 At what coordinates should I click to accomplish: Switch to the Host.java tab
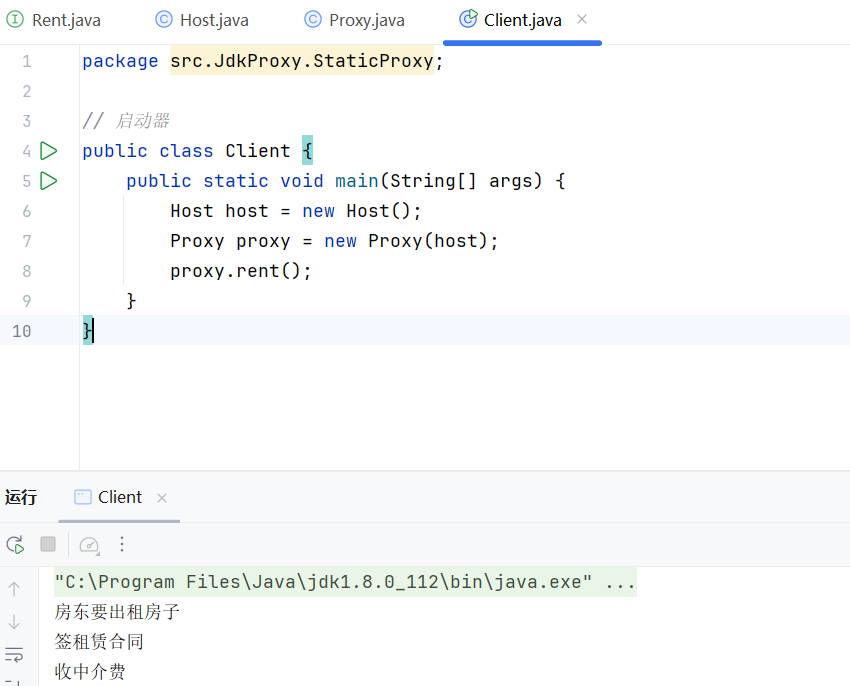203,20
